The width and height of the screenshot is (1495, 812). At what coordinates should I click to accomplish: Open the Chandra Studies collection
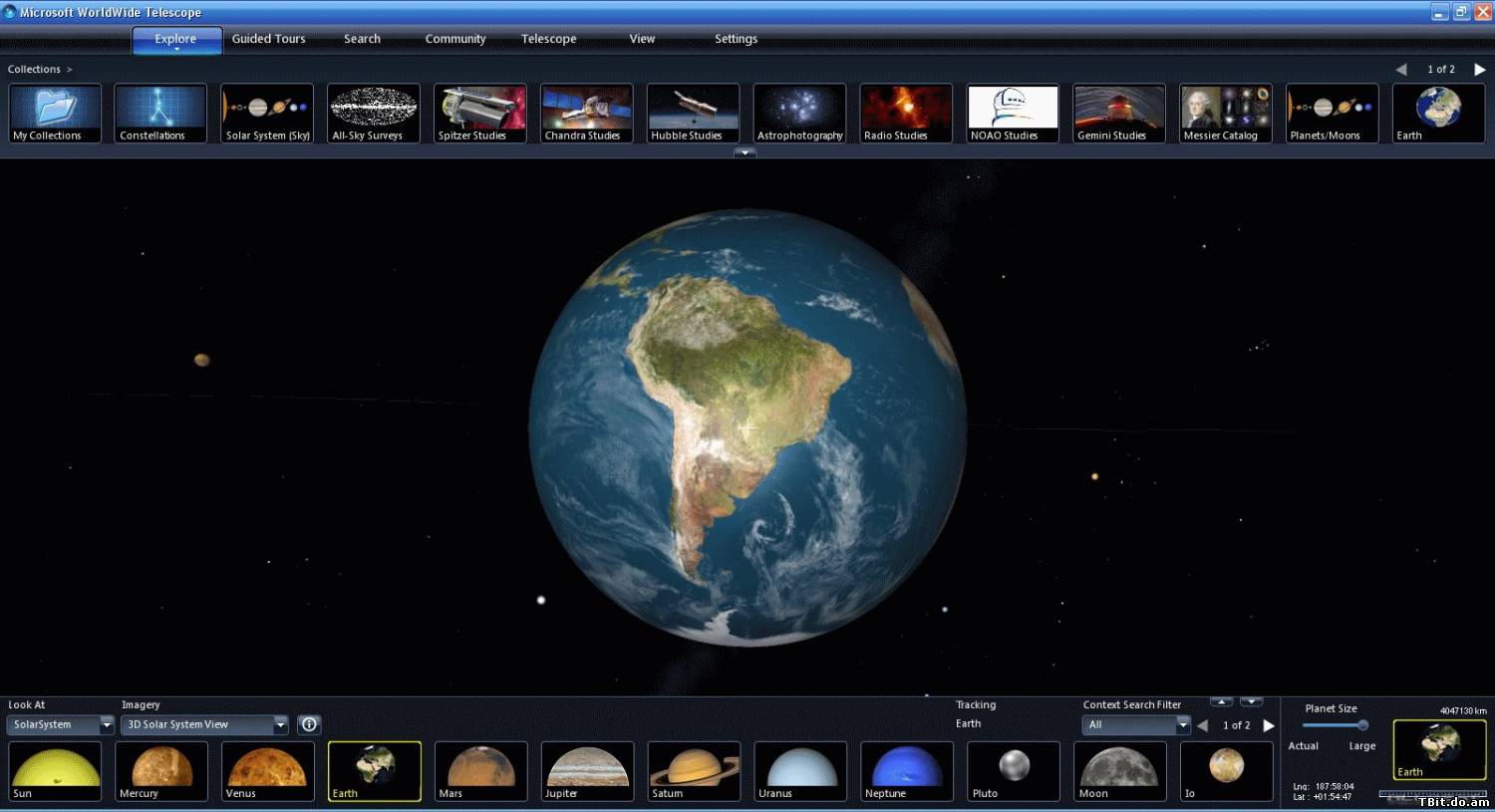point(587,114)
